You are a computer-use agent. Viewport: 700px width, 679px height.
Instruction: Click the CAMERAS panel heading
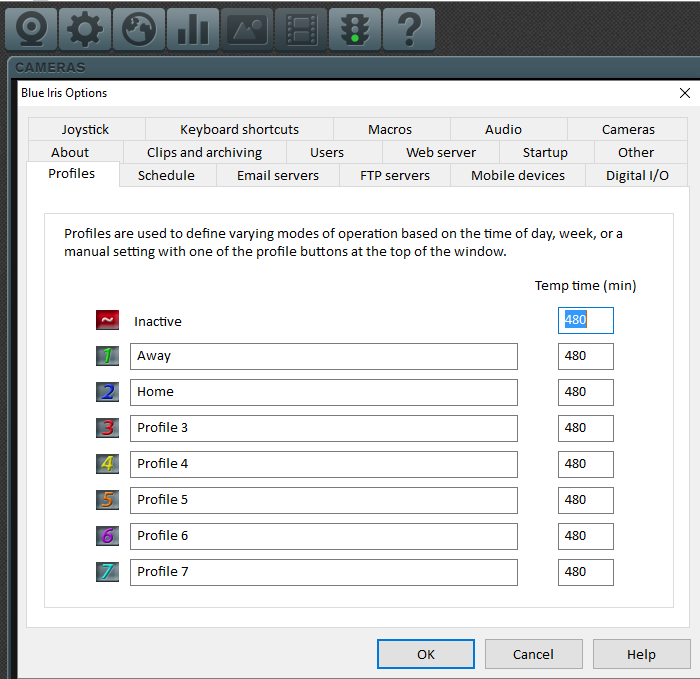coord(50,67)
